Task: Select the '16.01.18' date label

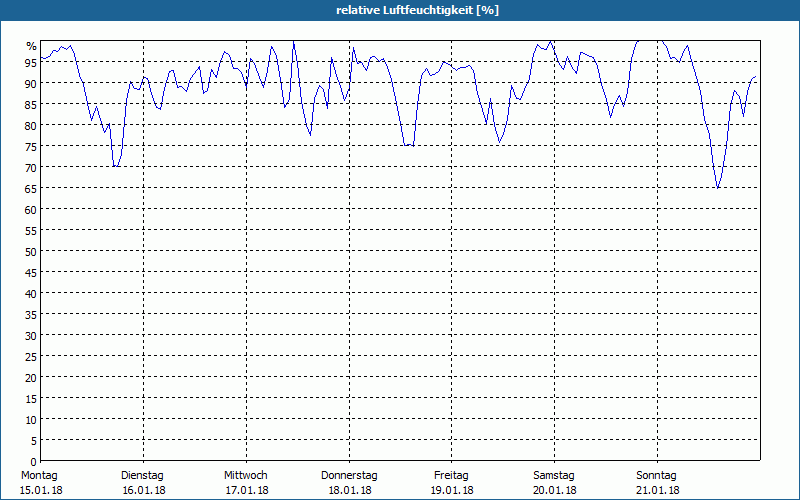Action: point(144,490)
